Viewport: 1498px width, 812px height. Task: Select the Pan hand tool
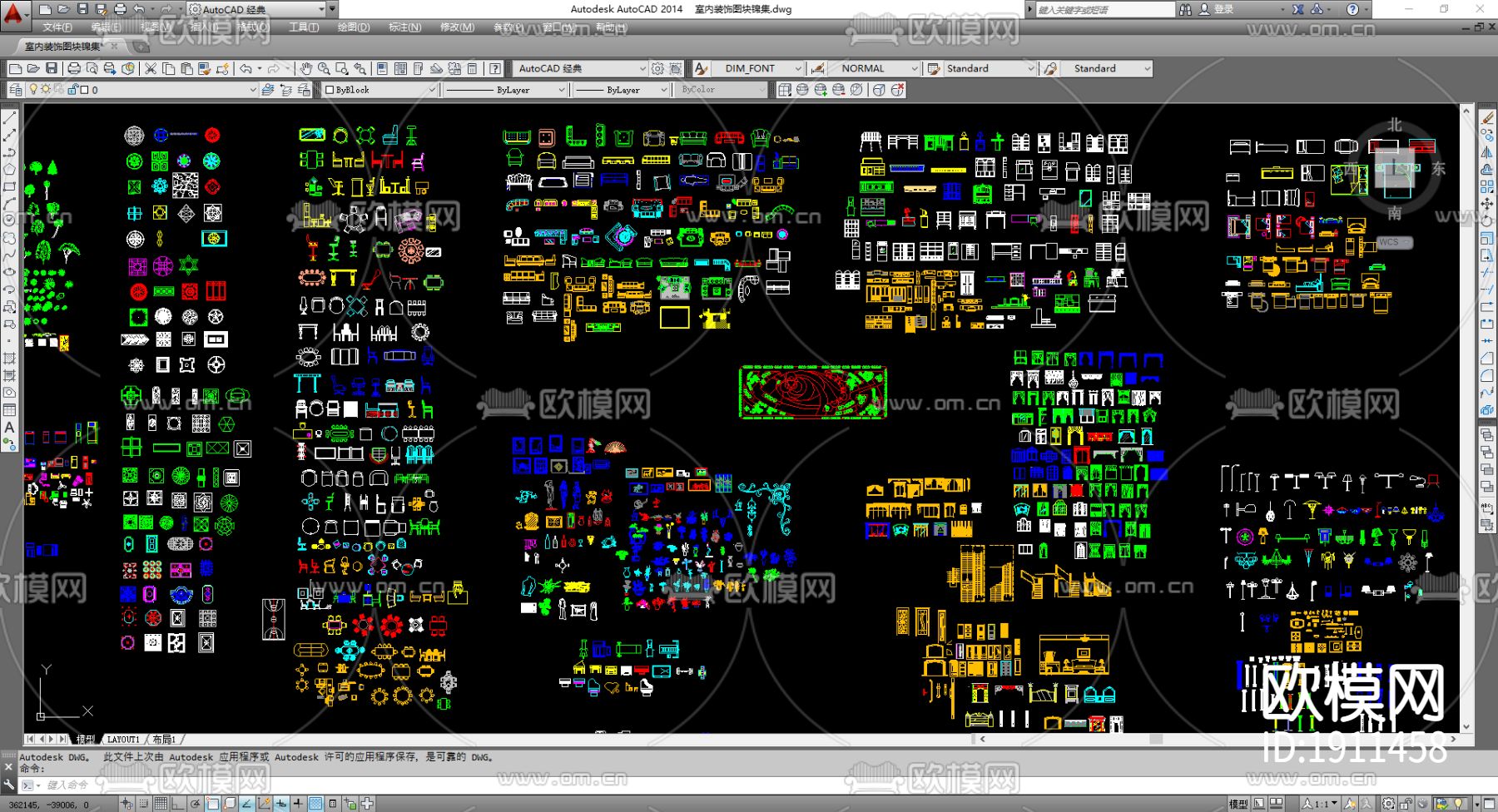306,68
